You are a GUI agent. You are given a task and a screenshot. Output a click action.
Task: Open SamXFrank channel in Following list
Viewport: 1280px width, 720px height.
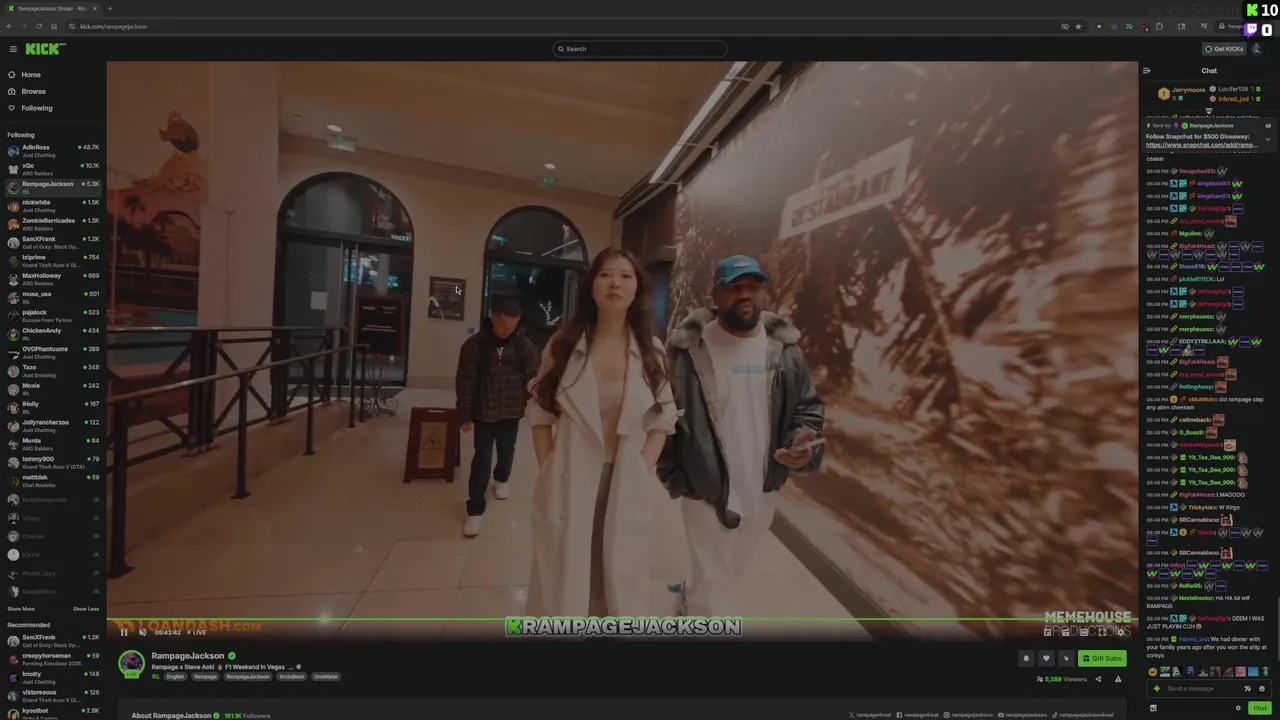click(53, 241)
